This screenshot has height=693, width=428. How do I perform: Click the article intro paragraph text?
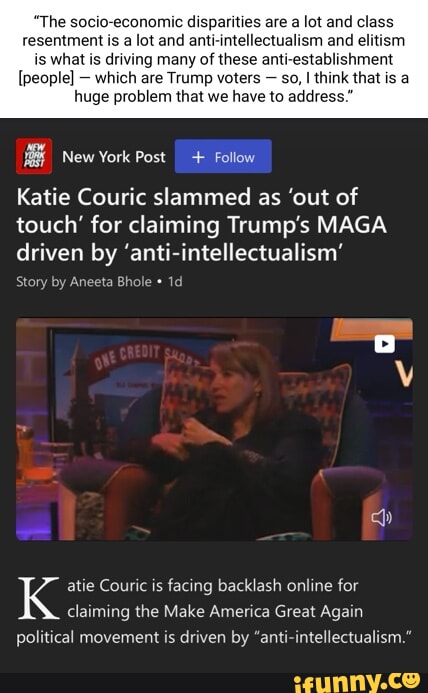pyautogui.click(x=214, y=612)
